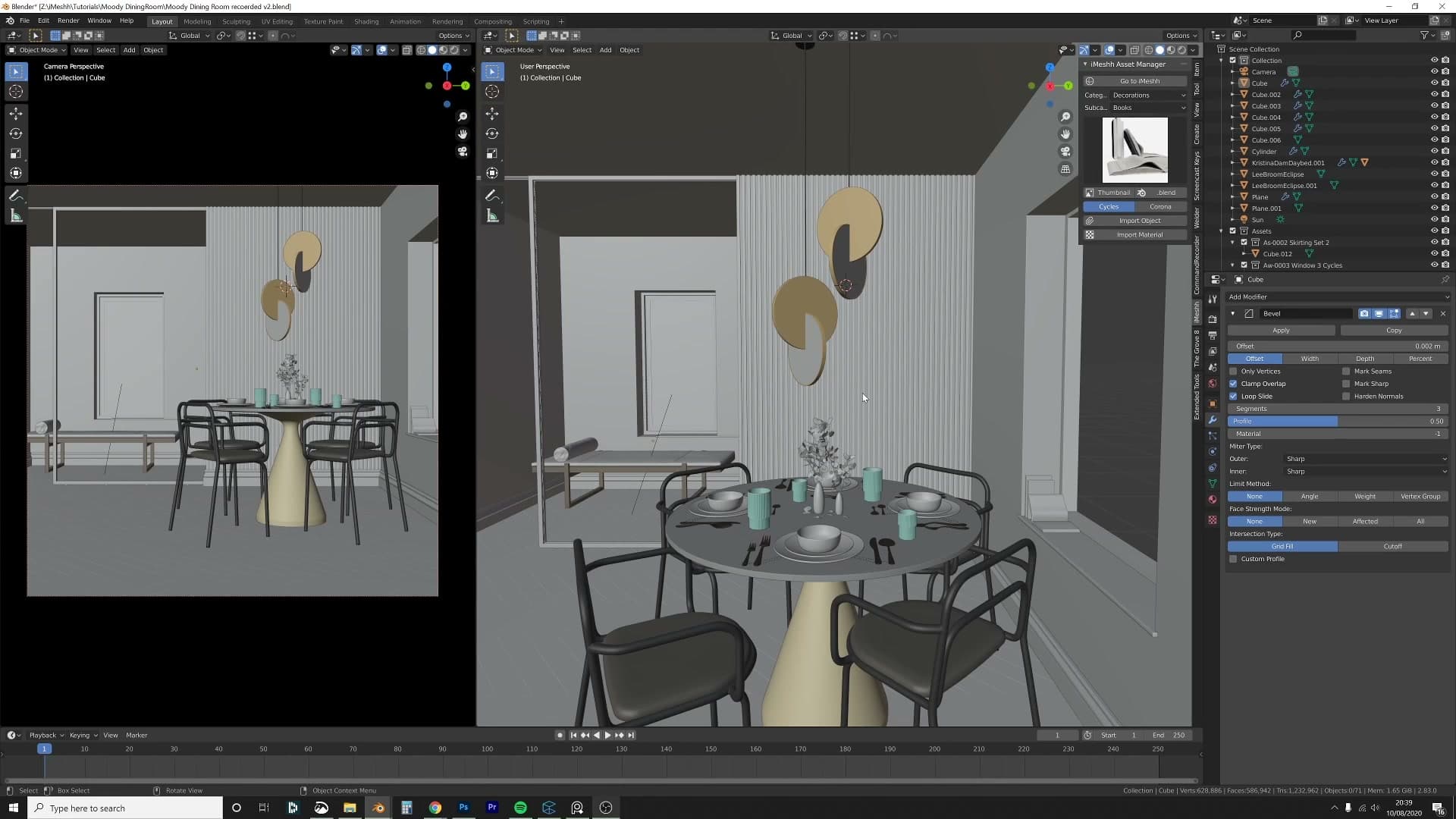Adjust the Bevel Profile slider

[x=1338, y=422]
